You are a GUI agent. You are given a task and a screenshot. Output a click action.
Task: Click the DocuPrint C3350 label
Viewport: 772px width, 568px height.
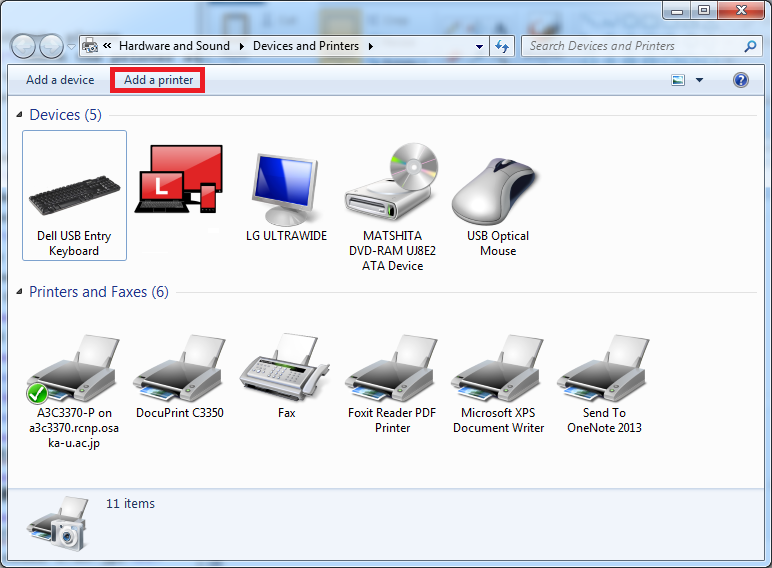(x=180, y=413)
